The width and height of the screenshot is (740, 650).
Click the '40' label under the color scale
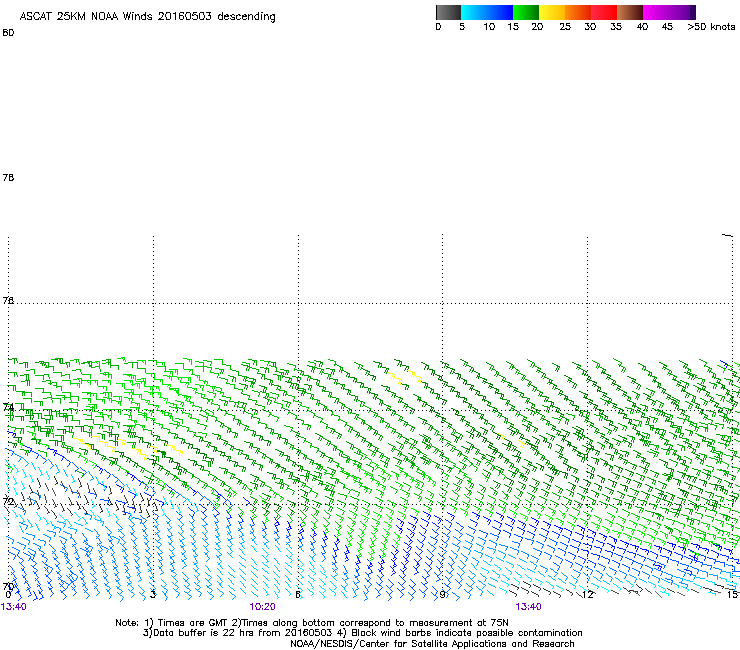[642, 27]
